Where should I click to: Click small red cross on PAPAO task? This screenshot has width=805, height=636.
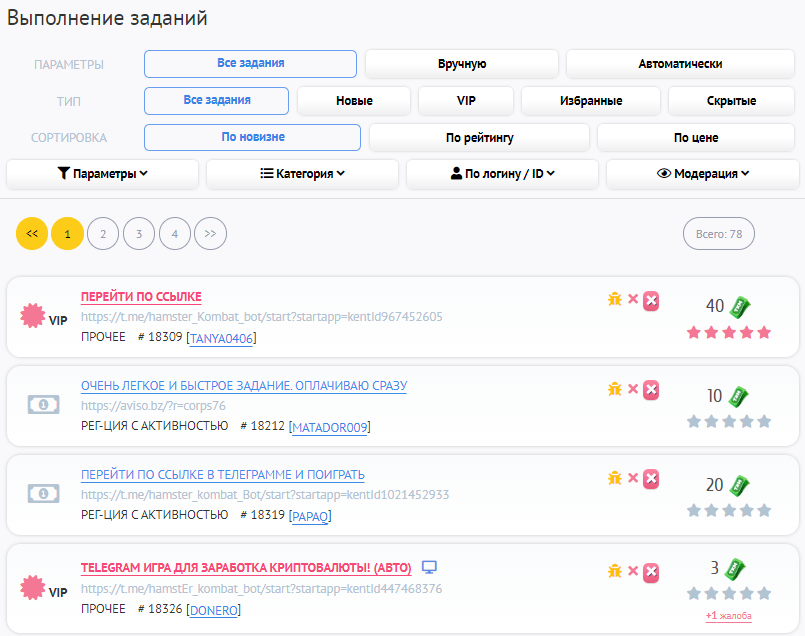coord(633,478)
